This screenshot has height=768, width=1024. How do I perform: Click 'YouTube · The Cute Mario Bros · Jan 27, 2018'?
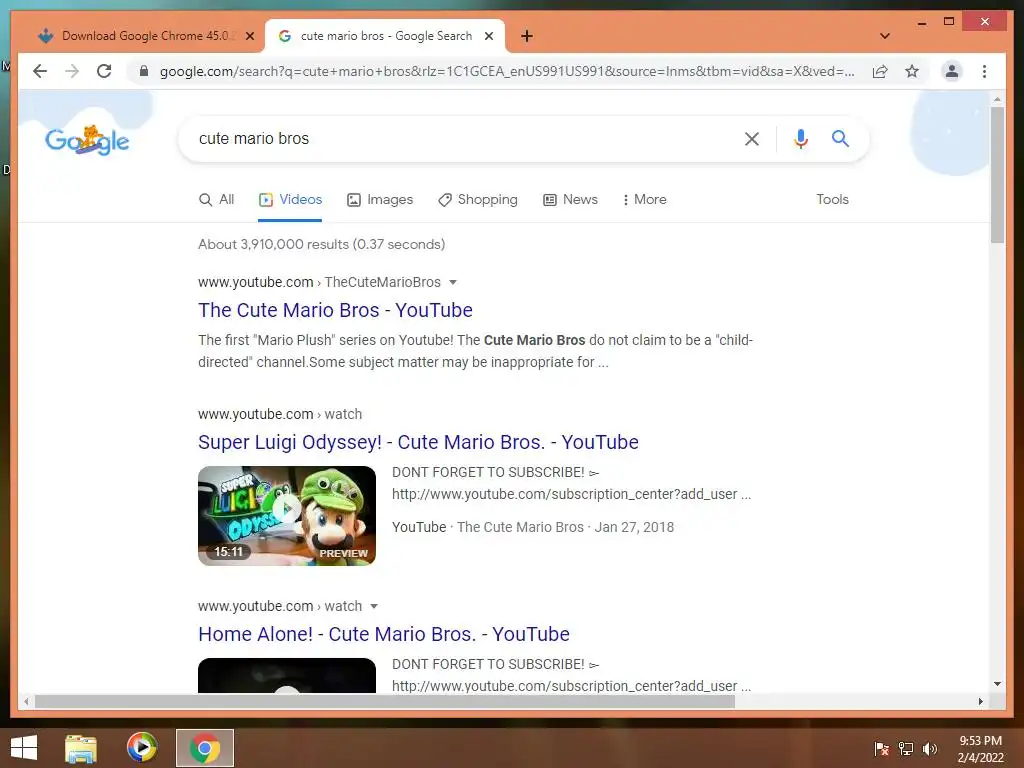(x=533, y=527)
